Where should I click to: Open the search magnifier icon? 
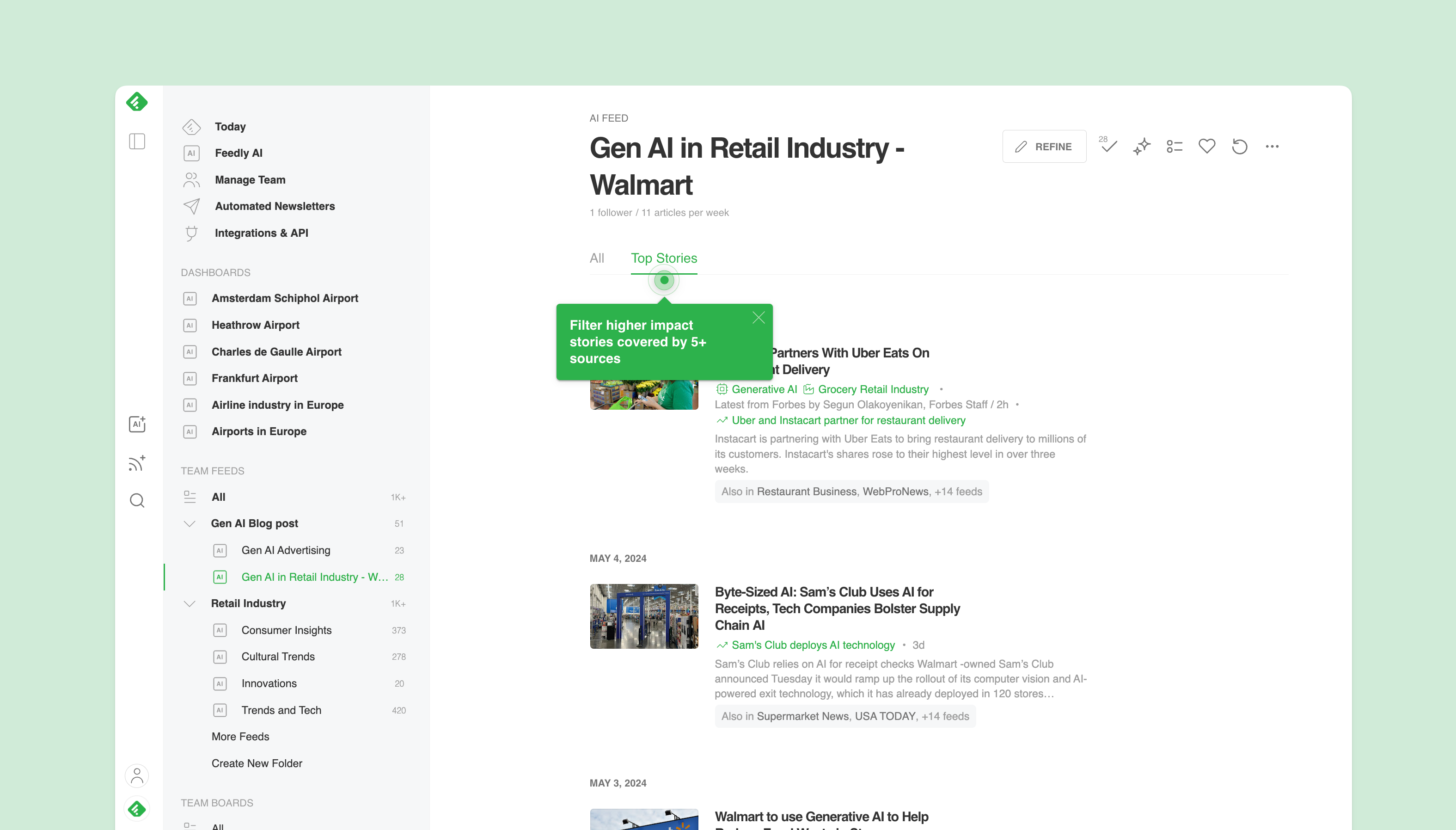(x=137, y=500)
